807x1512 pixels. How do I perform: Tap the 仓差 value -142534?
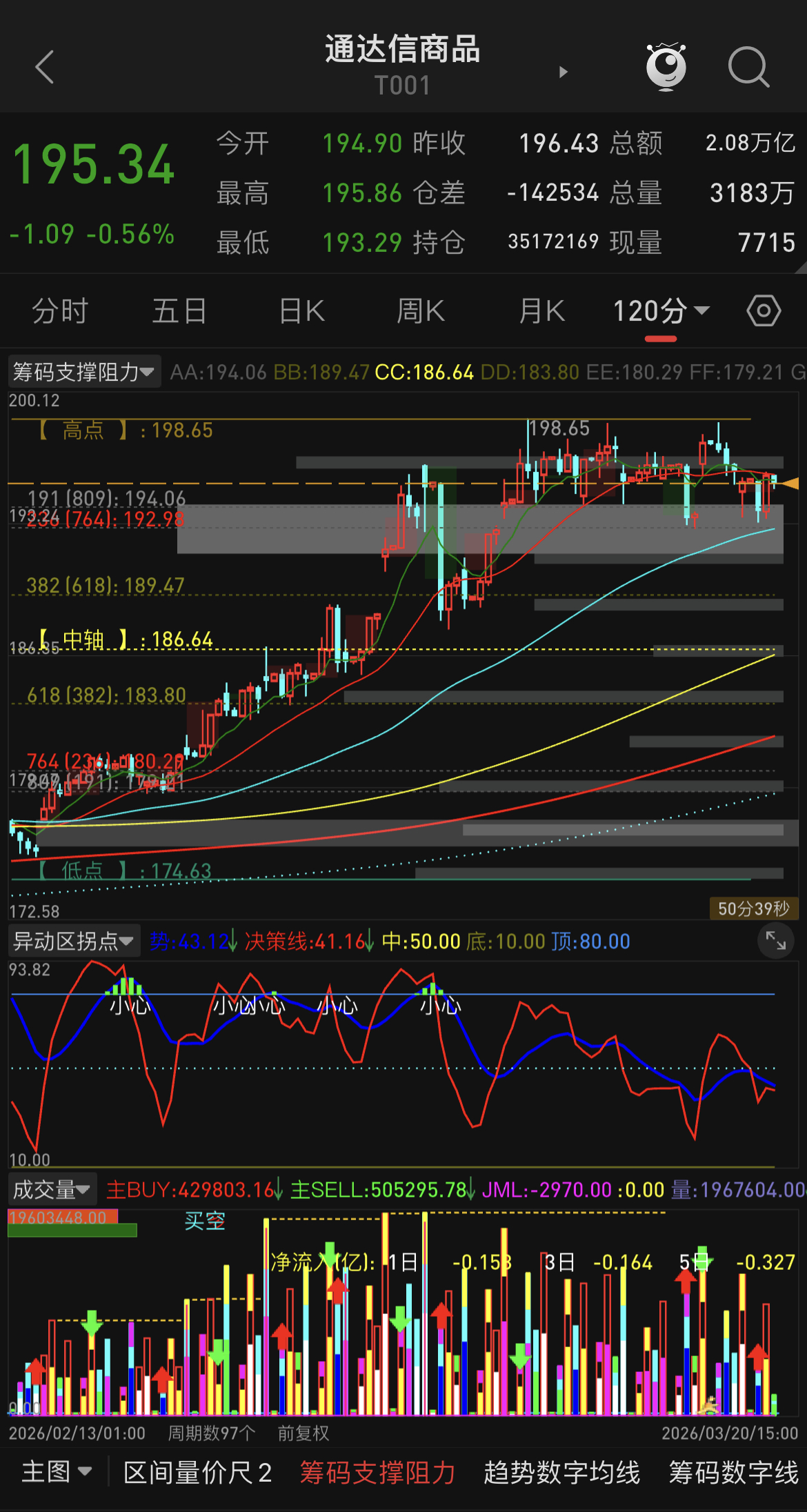pos(552,193)
